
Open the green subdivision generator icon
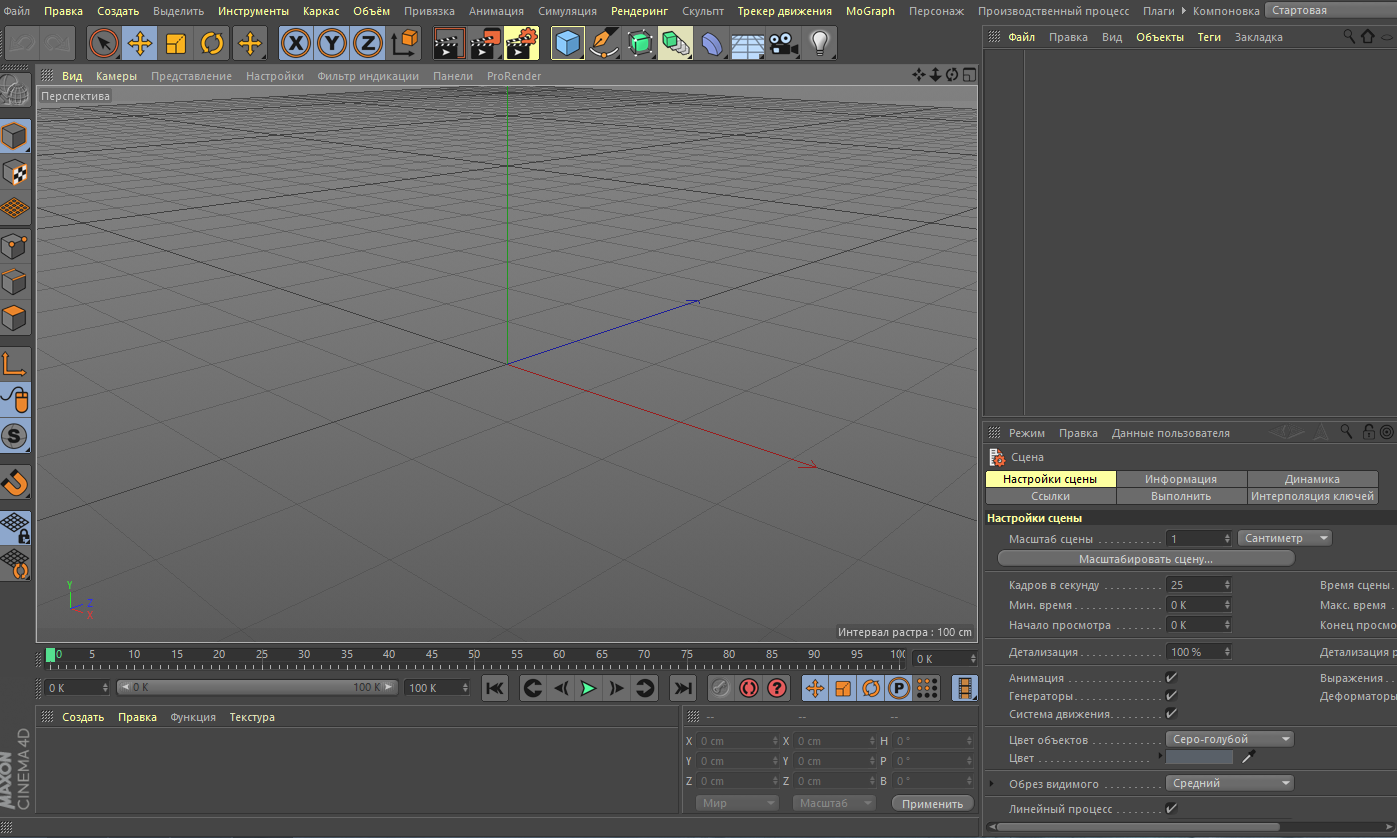[x=640, y=43]
